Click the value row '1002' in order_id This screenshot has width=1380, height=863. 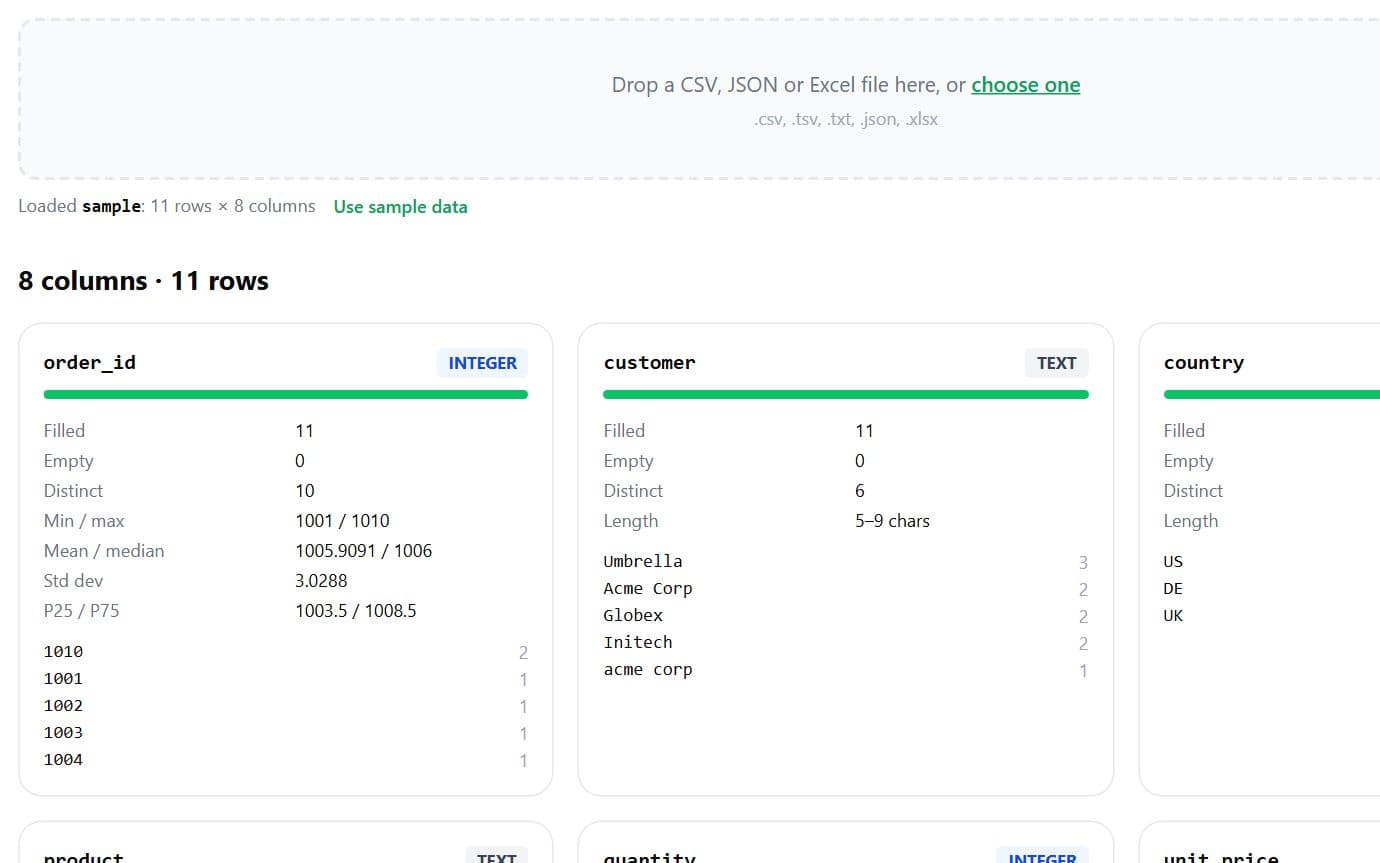285,706
